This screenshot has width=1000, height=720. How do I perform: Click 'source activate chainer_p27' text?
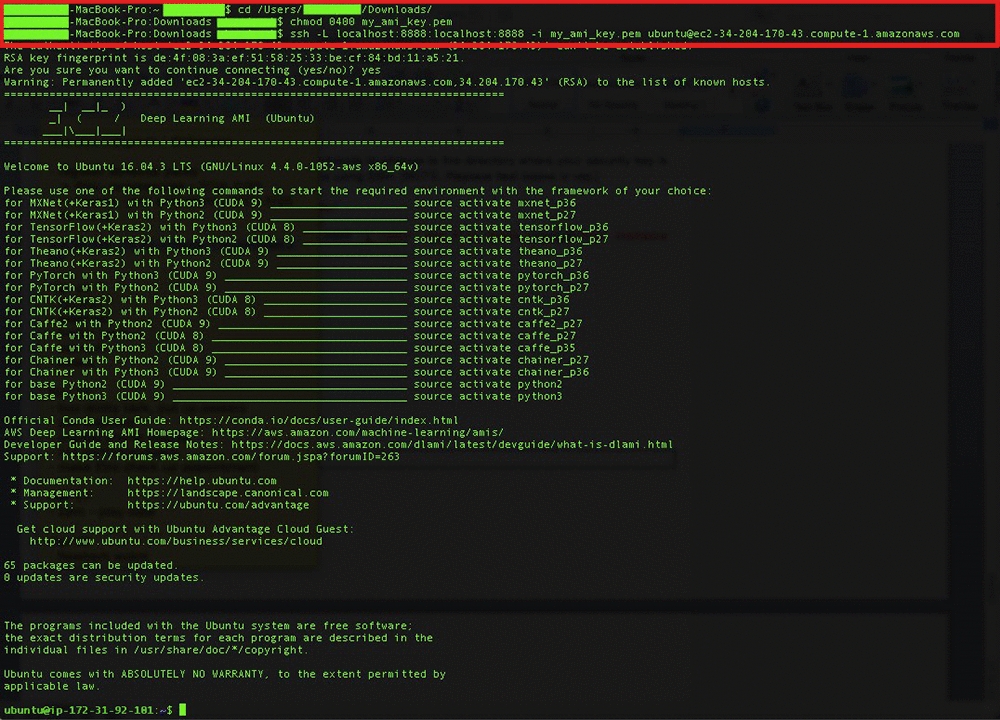(501, 360)
